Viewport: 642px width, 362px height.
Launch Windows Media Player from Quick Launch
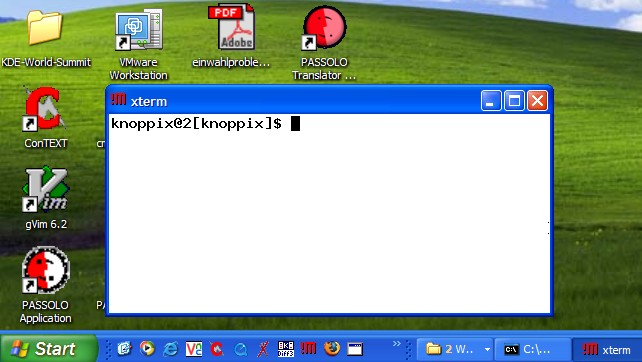[x=147, y=348]
